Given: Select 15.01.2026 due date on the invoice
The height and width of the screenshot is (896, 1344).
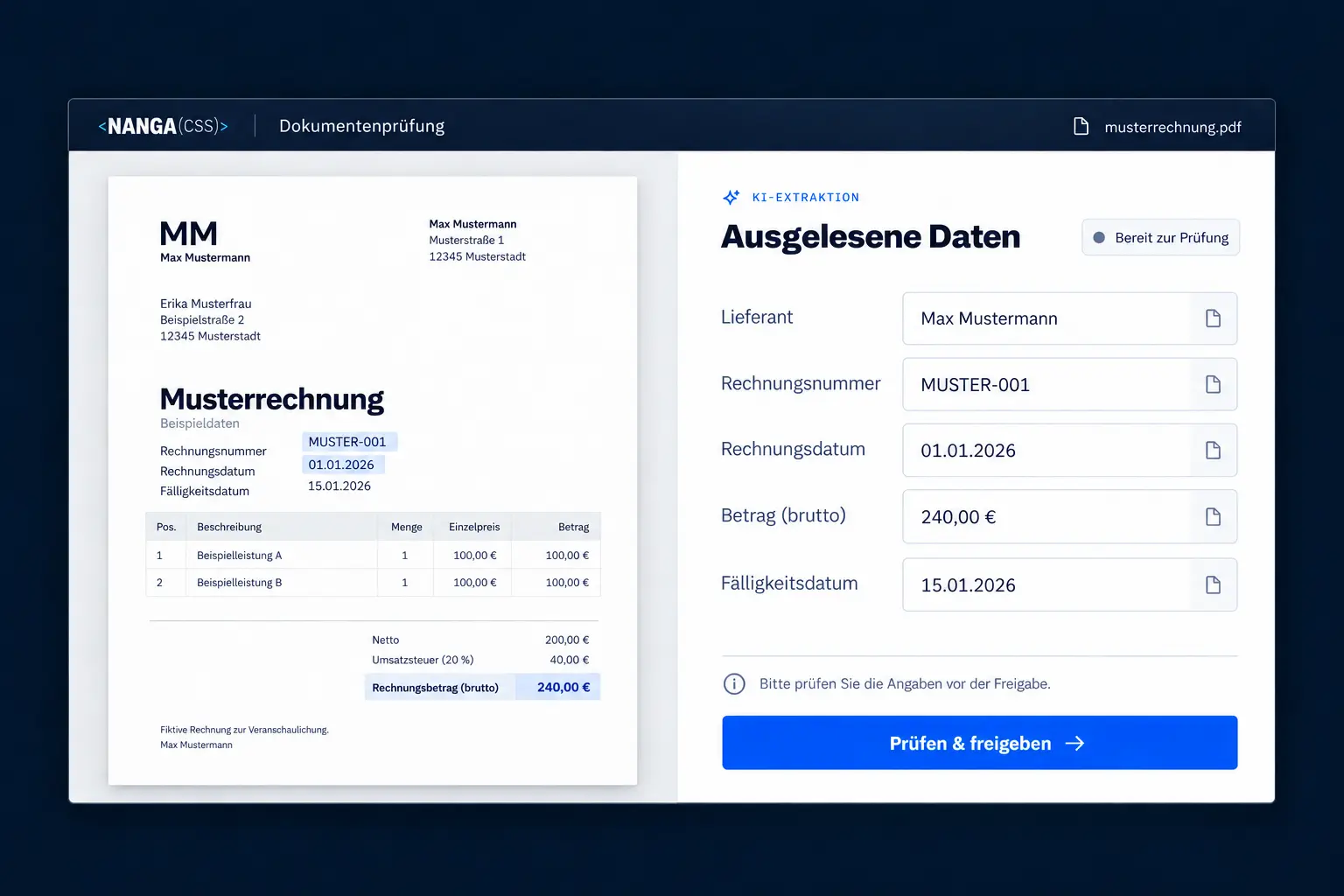Looking at the screenshot, I should tap(339, 486).
